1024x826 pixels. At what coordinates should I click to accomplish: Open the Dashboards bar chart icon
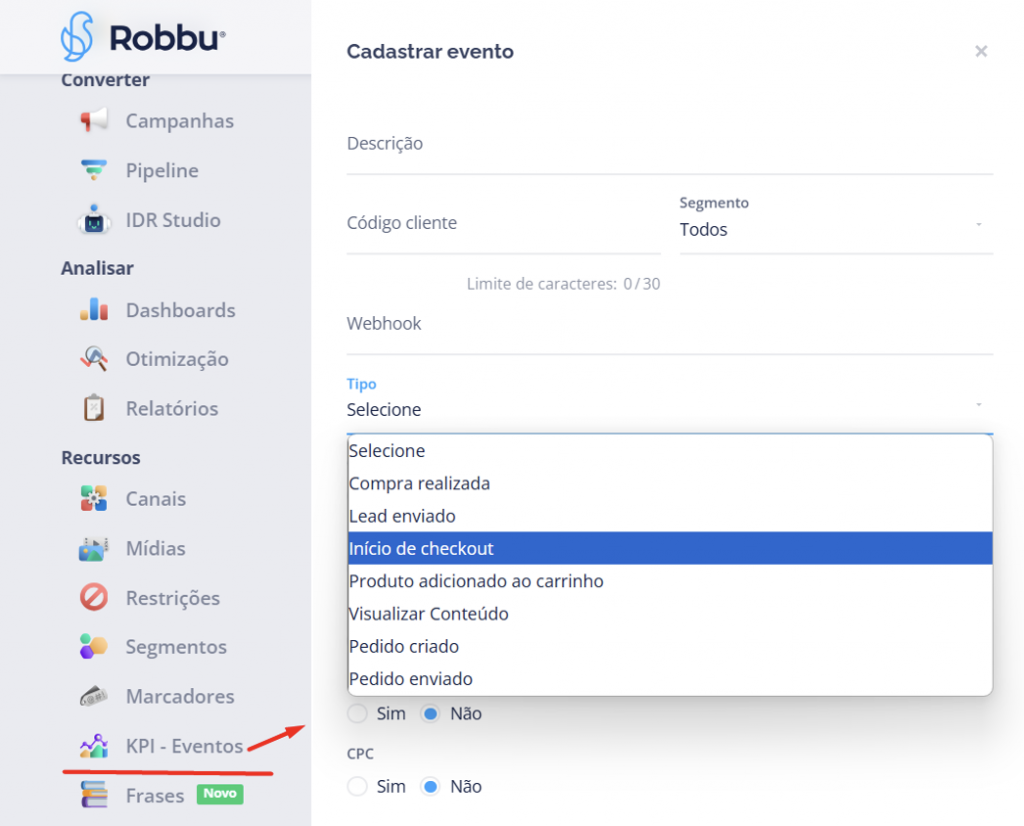tap(94, 310)
